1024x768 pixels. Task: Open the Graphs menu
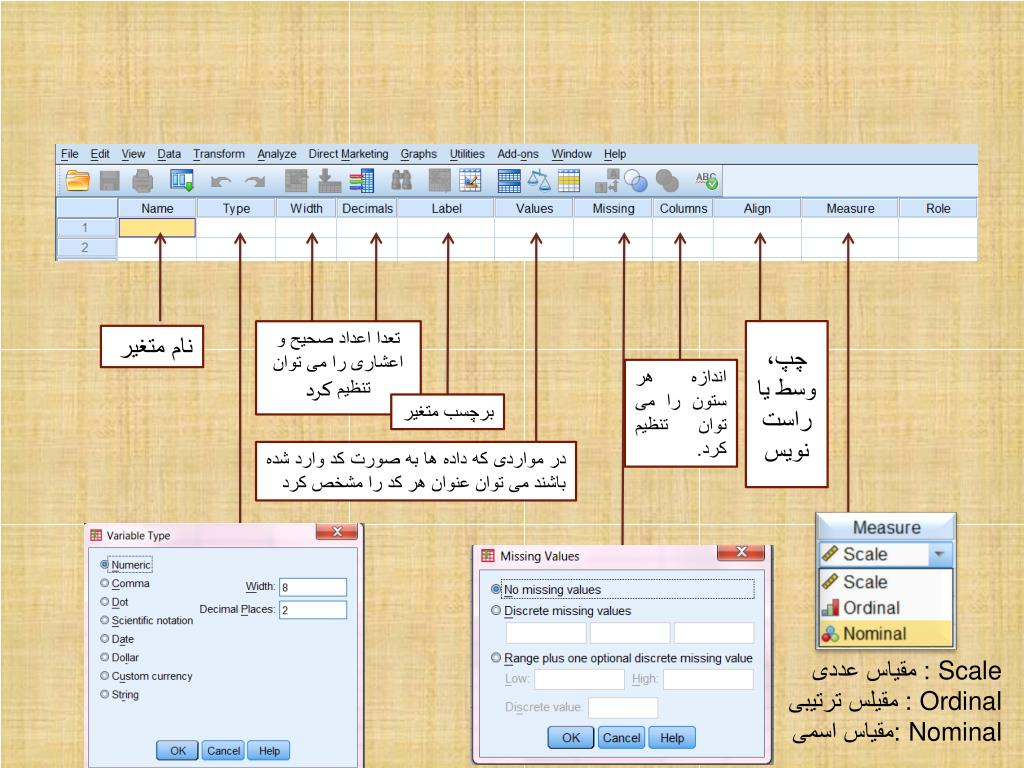pos(419,154)
